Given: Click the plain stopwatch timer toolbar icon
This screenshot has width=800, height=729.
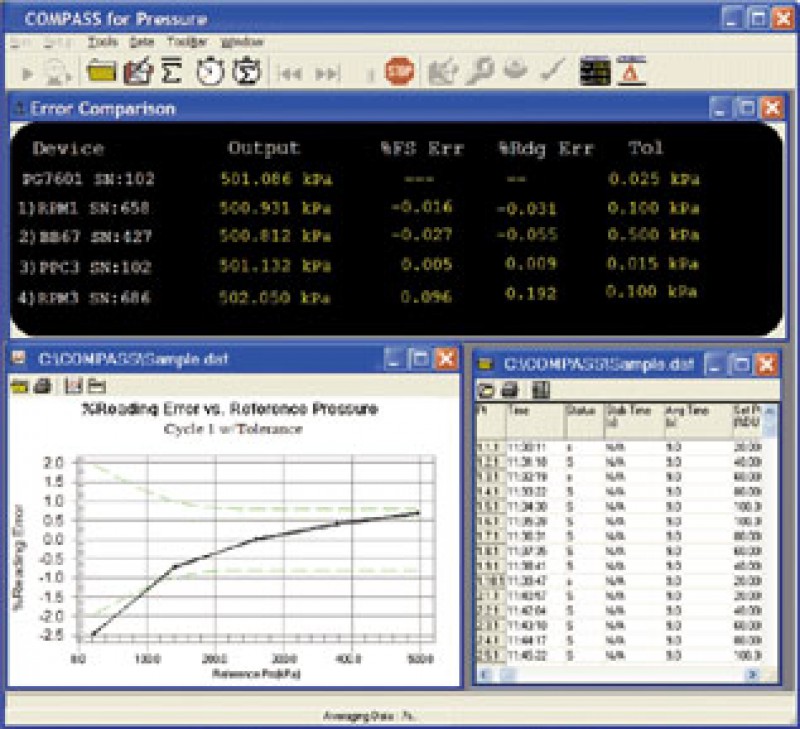Looking at the screenshot, I should (x=208, y=72).
